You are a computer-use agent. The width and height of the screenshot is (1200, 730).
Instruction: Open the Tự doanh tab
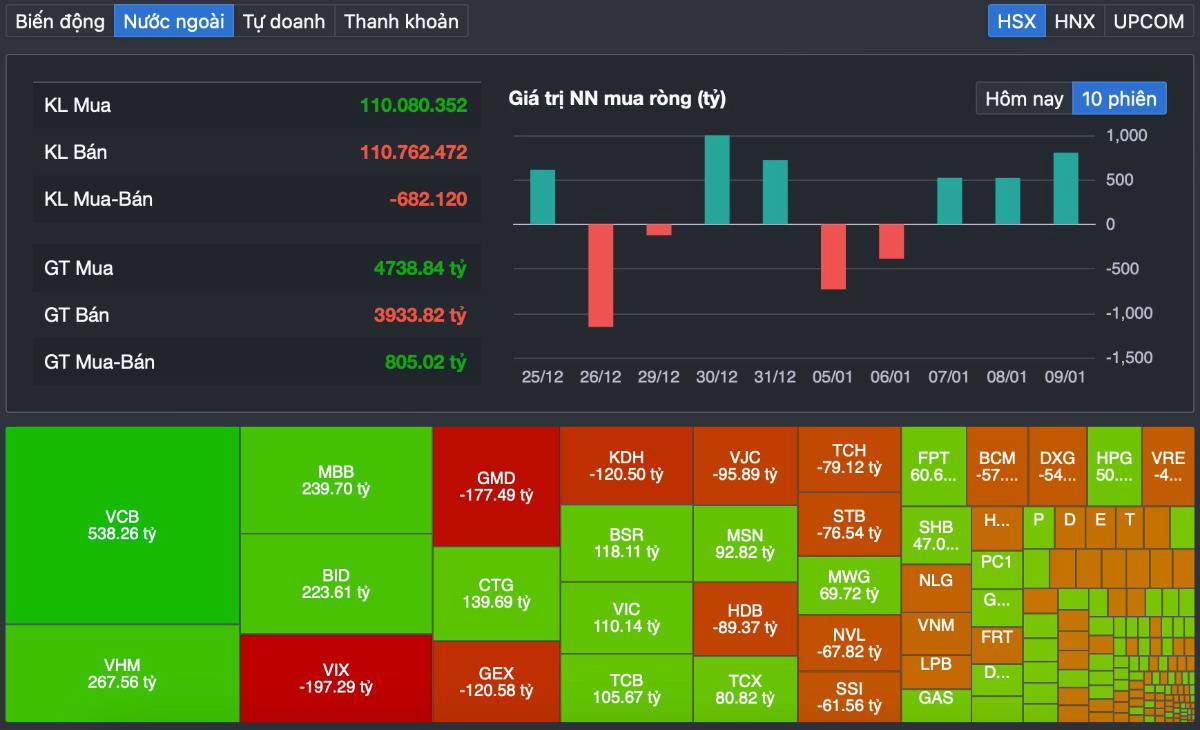pyautogui.click(x=284, y=21)
